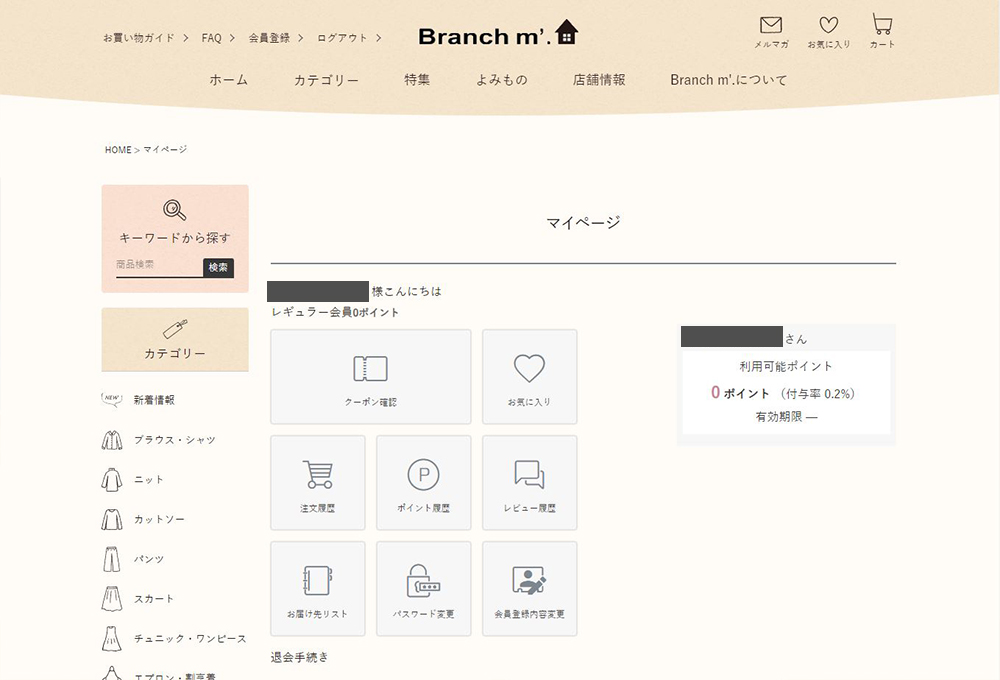This screenshot has width=1000, height=680.
Task: Open the よみもの menu item
Action: (501, 80)
